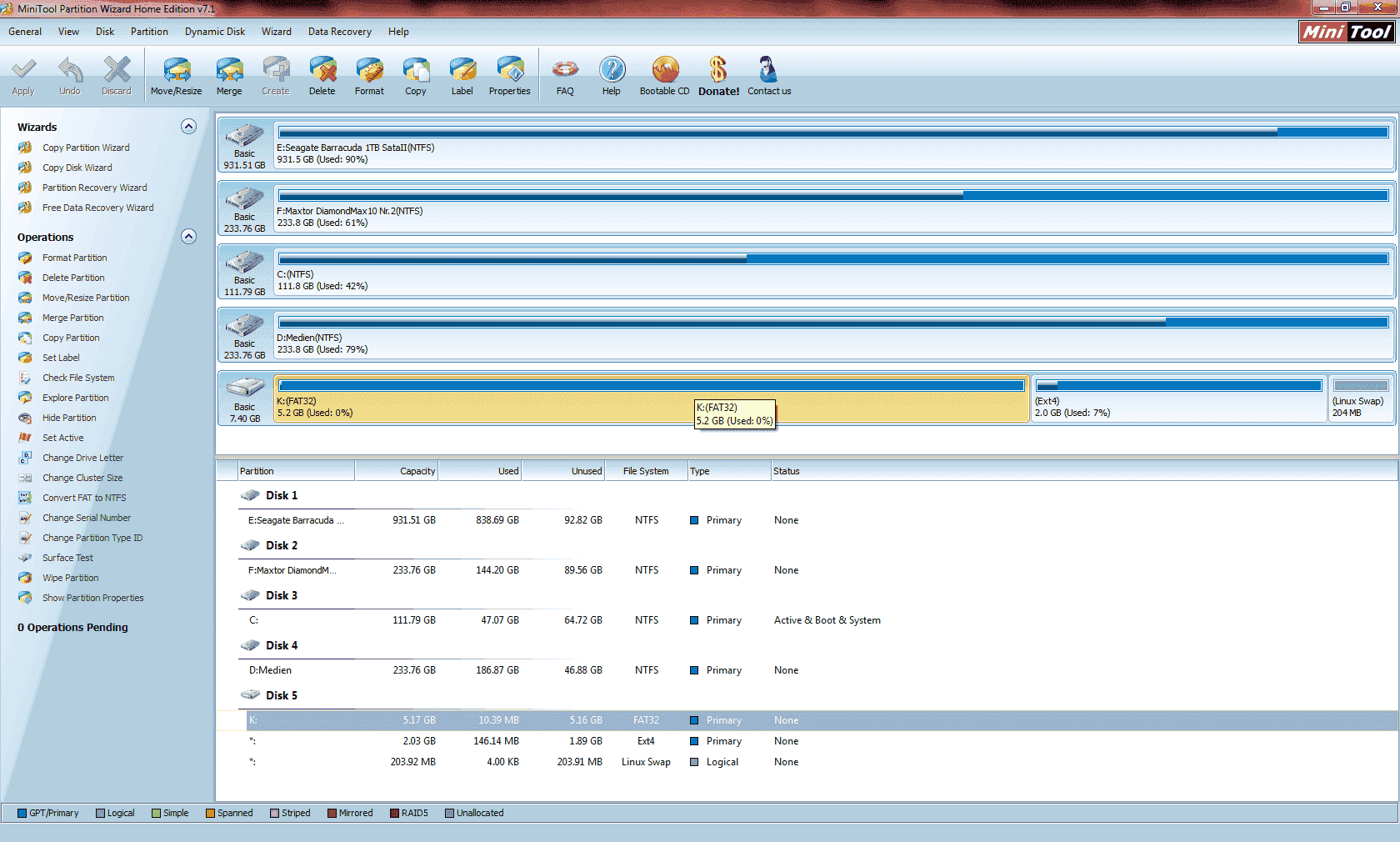Select the F:Maxtor DiamondM partition row
Image resolution: width=1400 pixels, height=842 pixels.
(807, 570)
